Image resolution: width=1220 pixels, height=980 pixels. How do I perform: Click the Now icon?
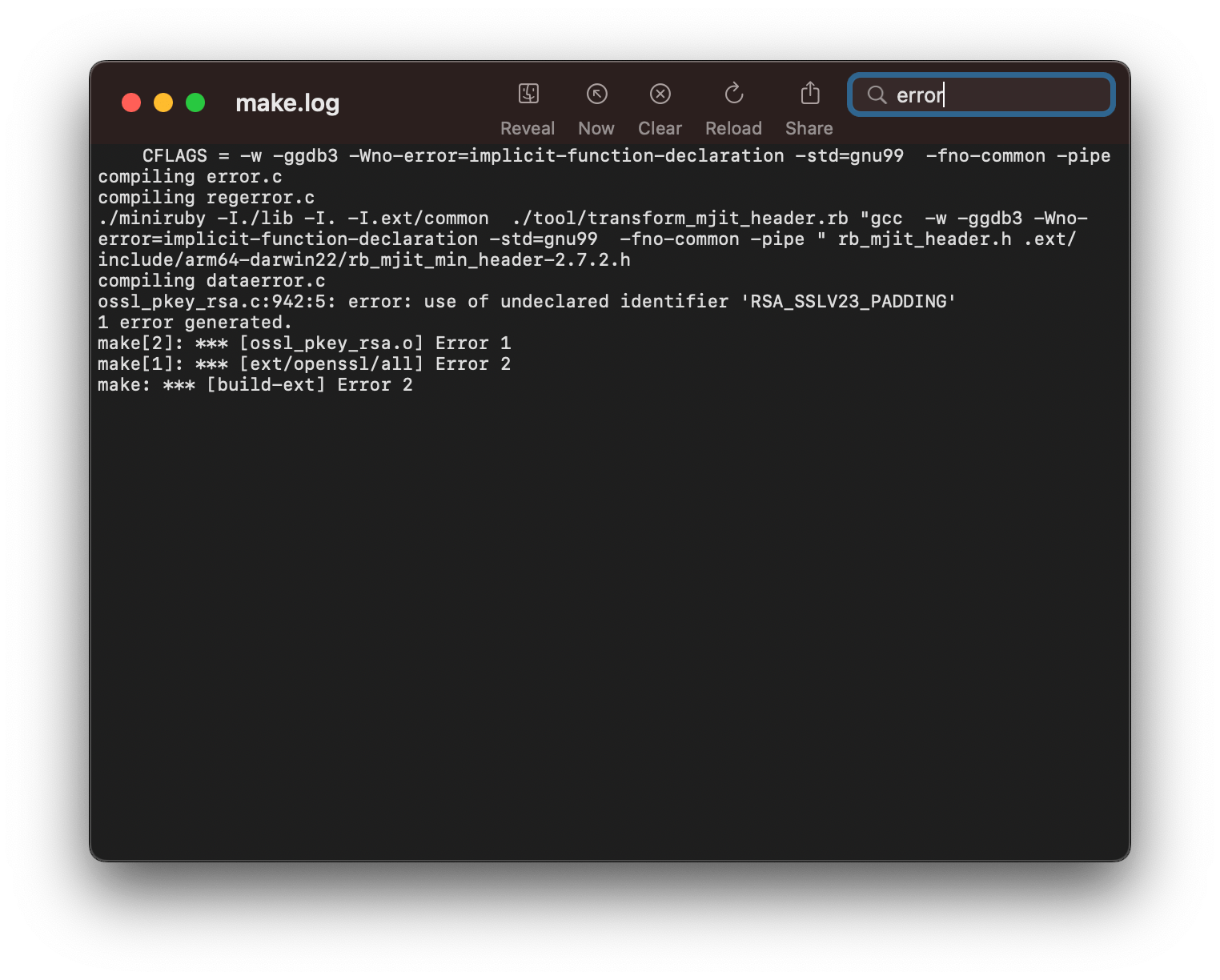tap(596, 94)
